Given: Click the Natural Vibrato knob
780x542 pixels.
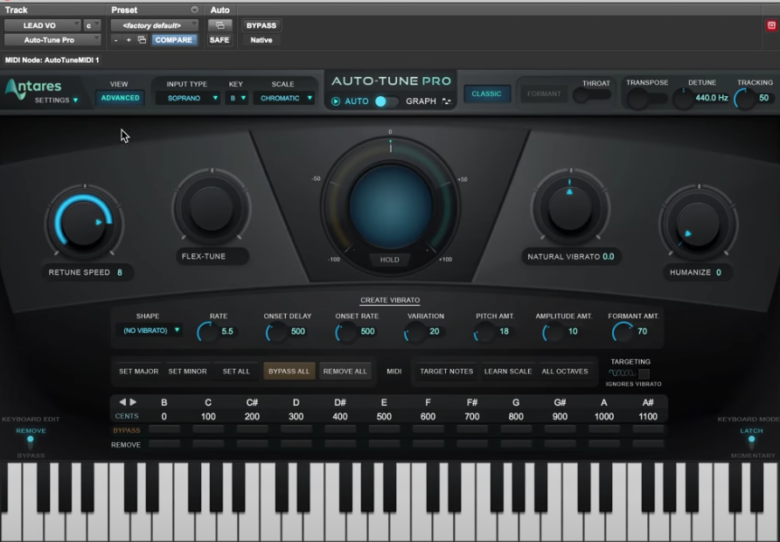Looking at the screenshot, I should (x=570, y=207).
